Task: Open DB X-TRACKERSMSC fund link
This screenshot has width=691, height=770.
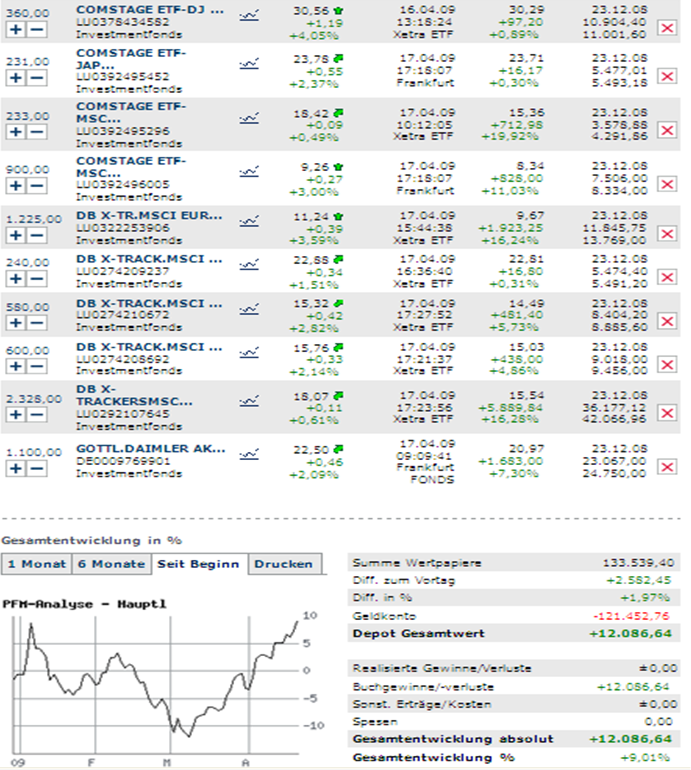Action: point(134,395)
